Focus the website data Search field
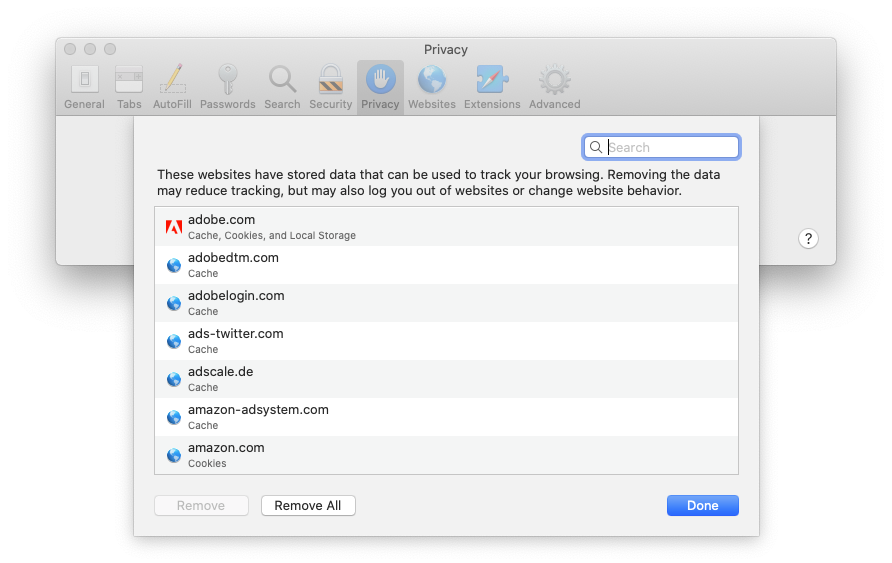The image size is (892, 563). coord(661,147)
